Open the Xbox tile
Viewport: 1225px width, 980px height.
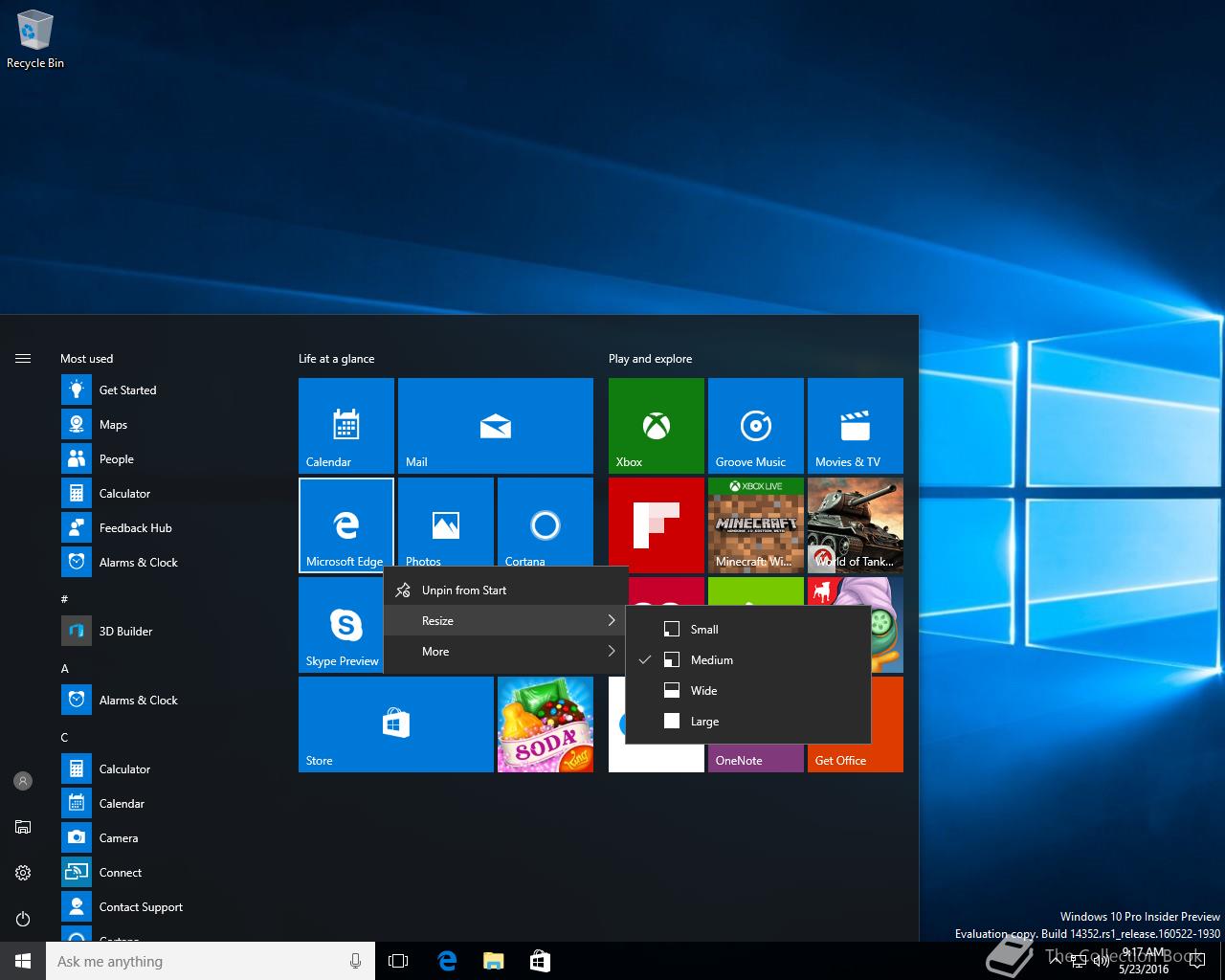(x=657, y=426)
